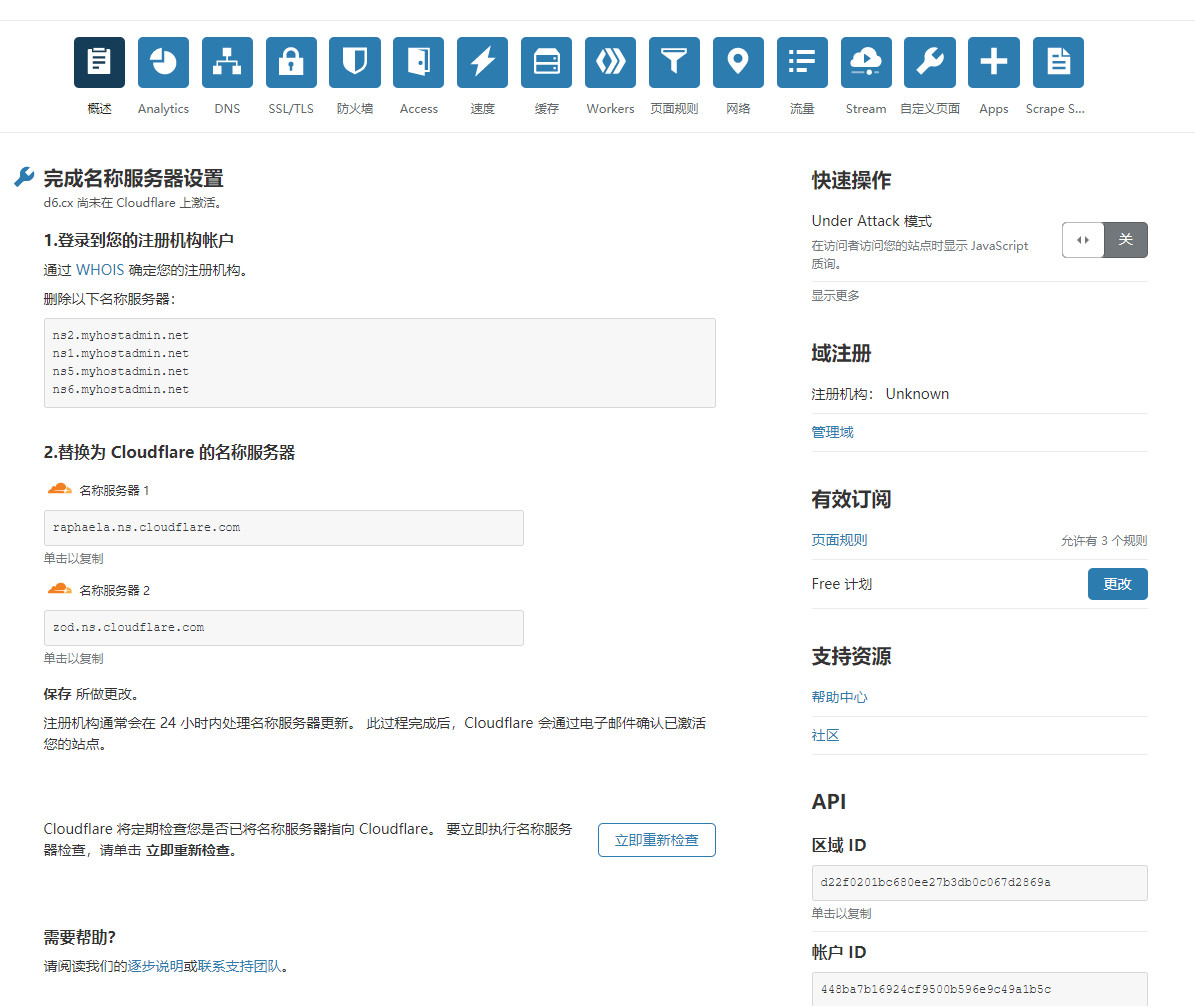The width and height of the screenshot is (1195, 1006).
Task: Open the 社区 link
Action: 825,735
